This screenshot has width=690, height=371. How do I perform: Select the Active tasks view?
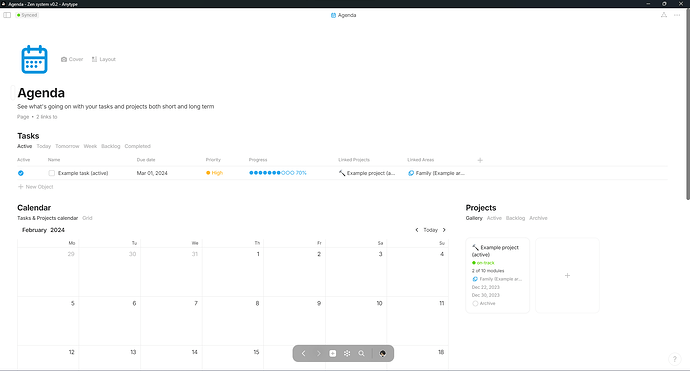pos(25,146)
